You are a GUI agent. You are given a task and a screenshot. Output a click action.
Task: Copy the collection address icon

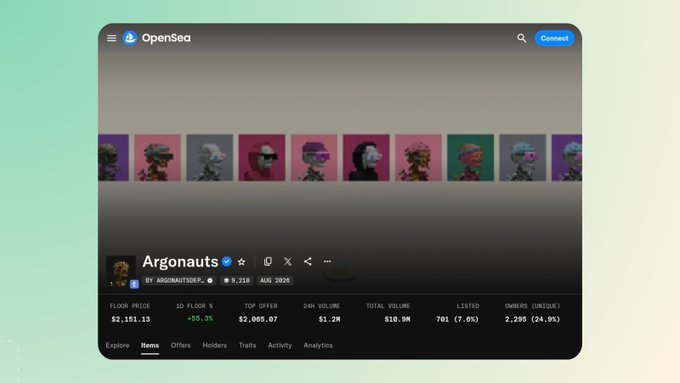click(x=268, y=261)
